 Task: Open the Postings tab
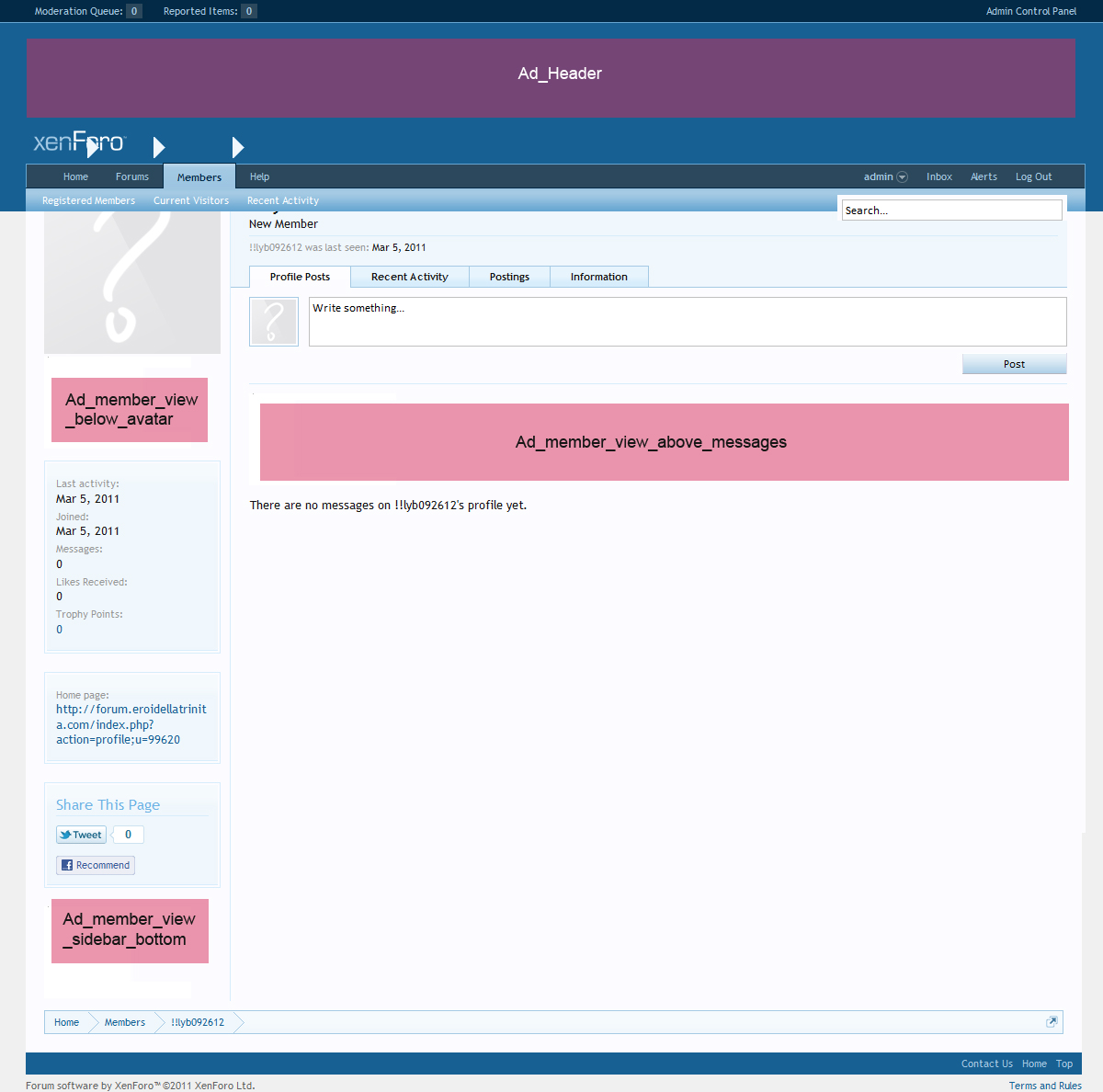click(x=509, y=277)
